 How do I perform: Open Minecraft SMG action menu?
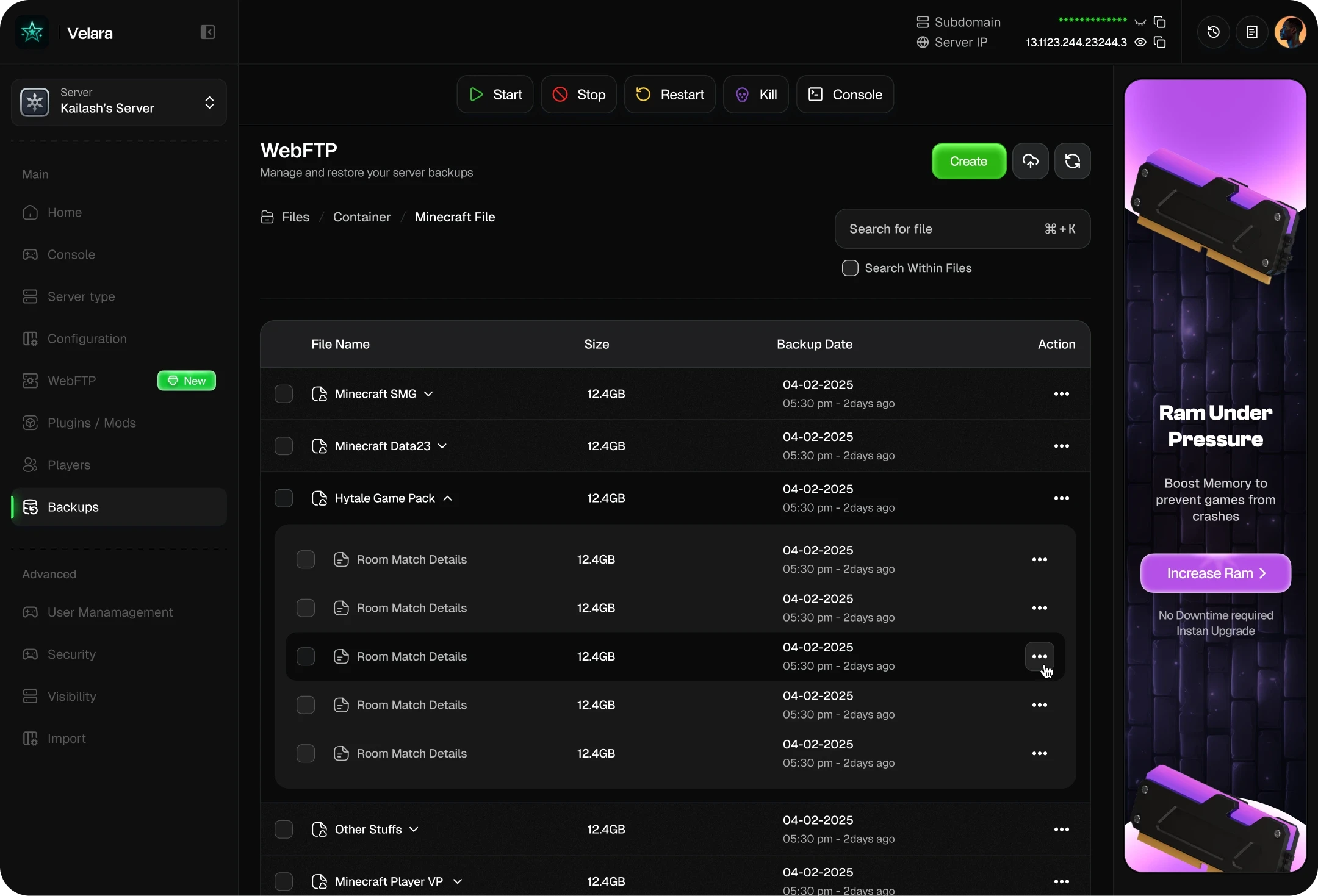[x=1062, y=394]
